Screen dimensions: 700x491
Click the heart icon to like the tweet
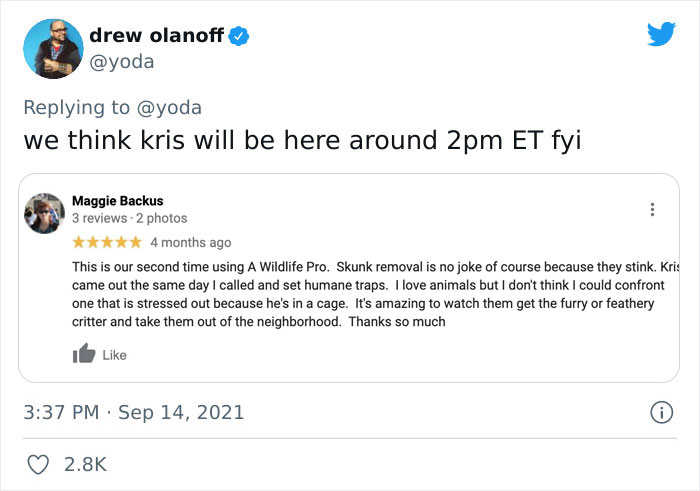tap(37, 464)
